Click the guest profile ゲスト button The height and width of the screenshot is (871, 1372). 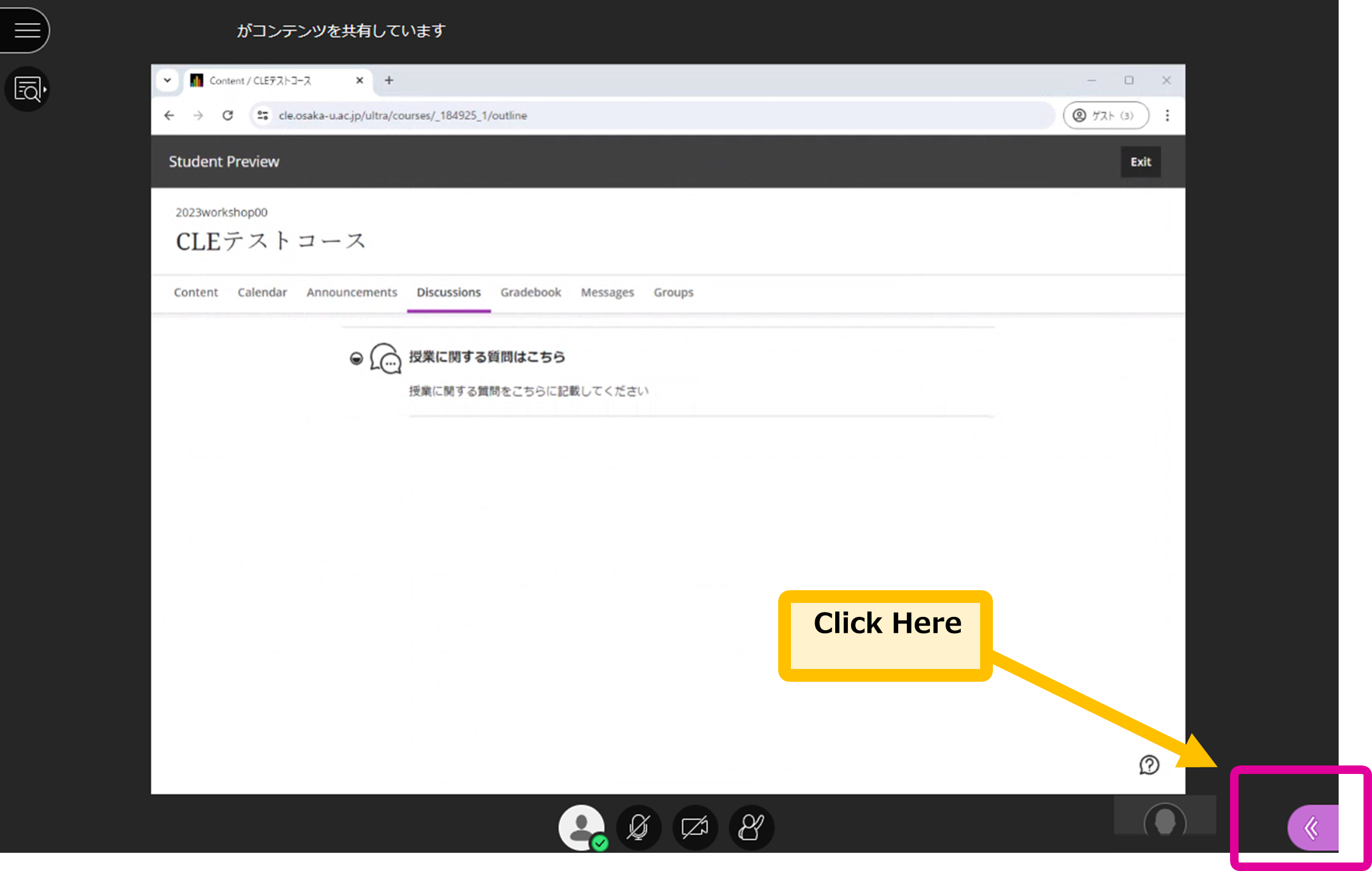coord(1106,115)
